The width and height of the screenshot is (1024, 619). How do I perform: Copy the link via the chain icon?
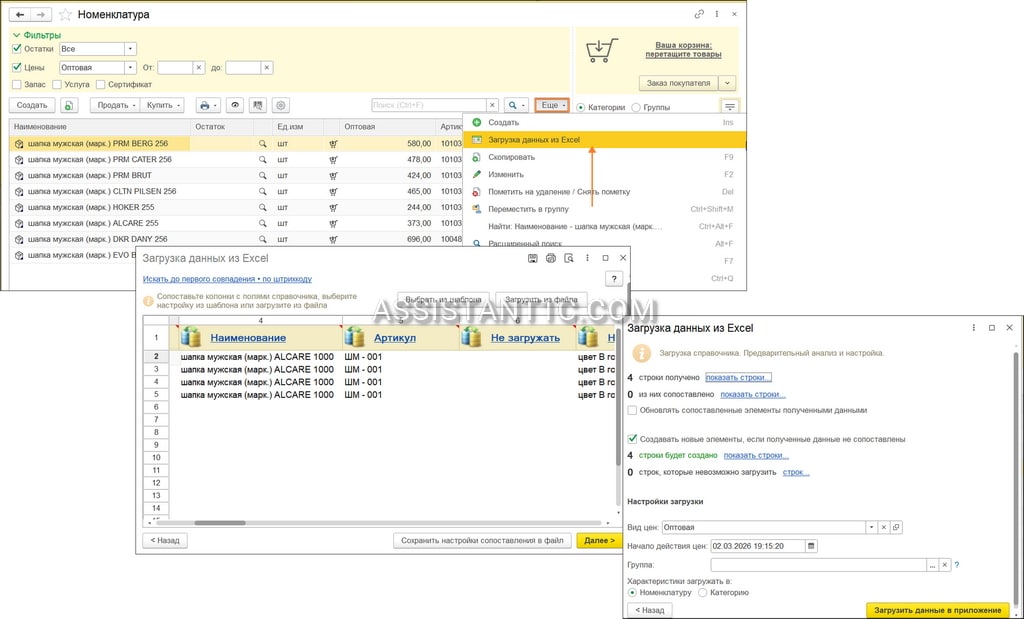(699, 14)
